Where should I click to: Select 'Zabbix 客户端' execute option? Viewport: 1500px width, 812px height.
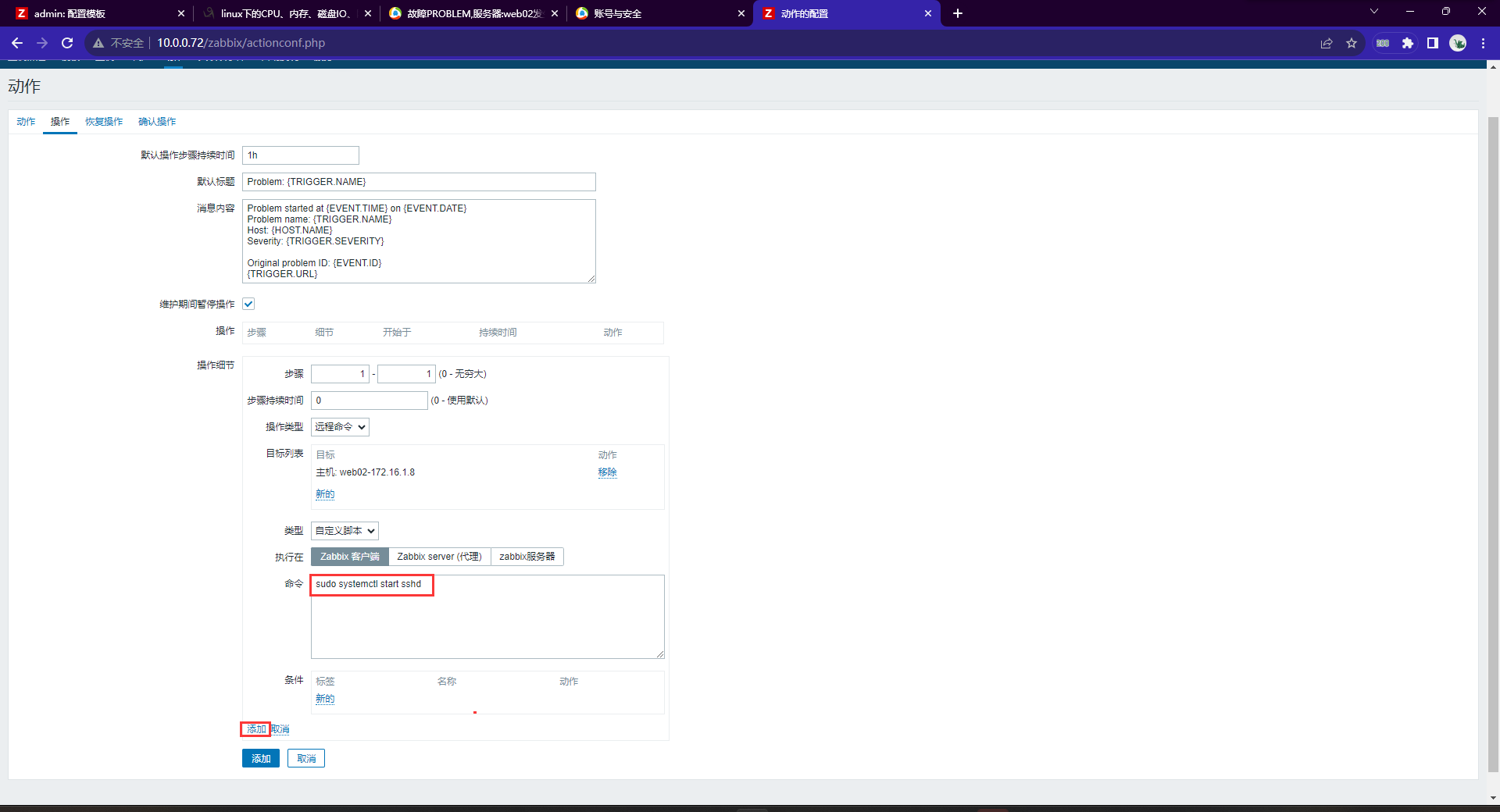(349, 557)
